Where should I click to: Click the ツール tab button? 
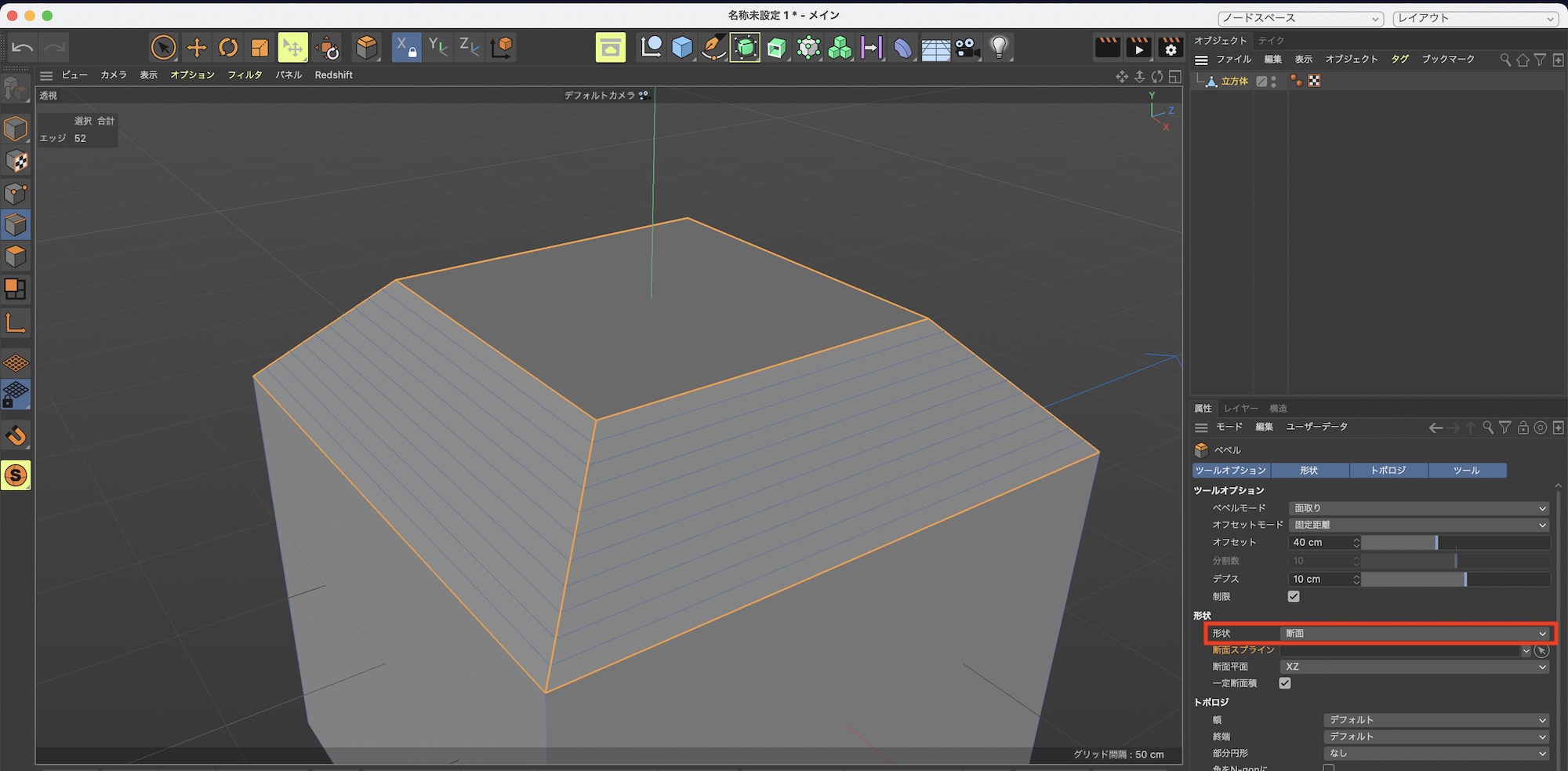point(1466,471)
